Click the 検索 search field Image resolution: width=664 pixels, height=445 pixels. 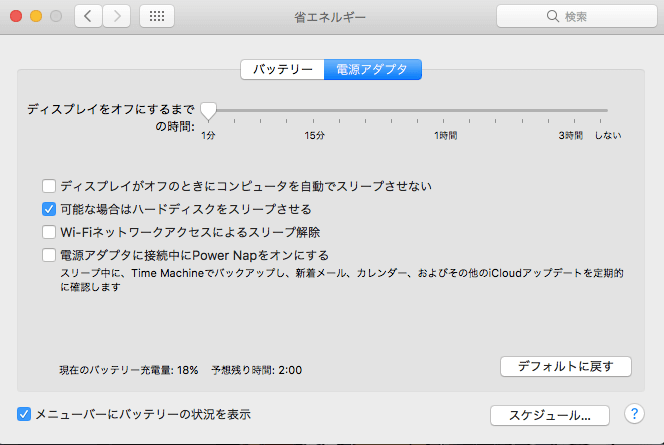tap(576, 16)
